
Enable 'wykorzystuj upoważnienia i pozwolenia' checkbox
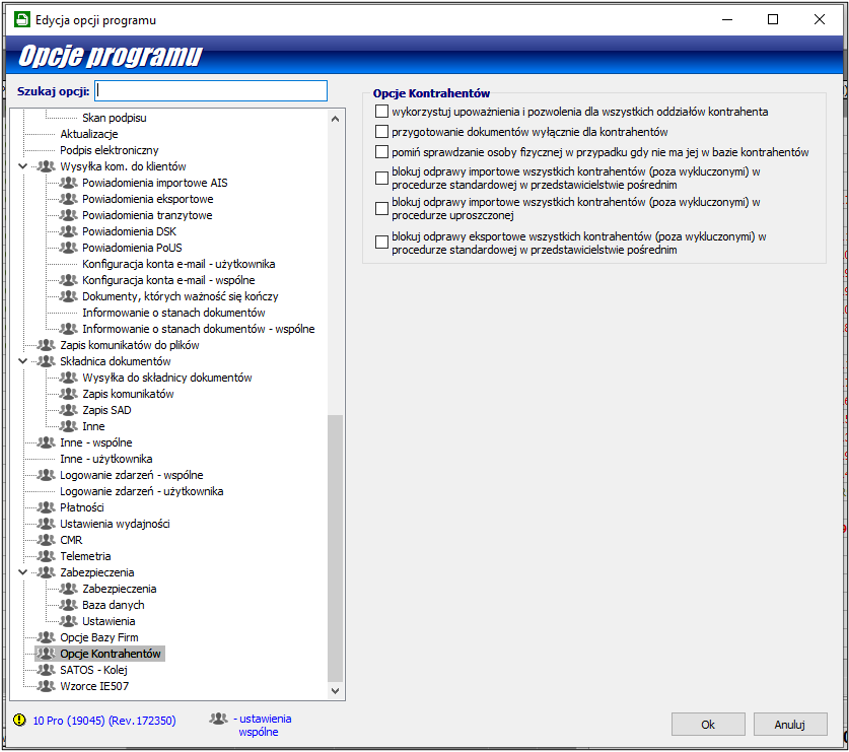tap(381, 112)
